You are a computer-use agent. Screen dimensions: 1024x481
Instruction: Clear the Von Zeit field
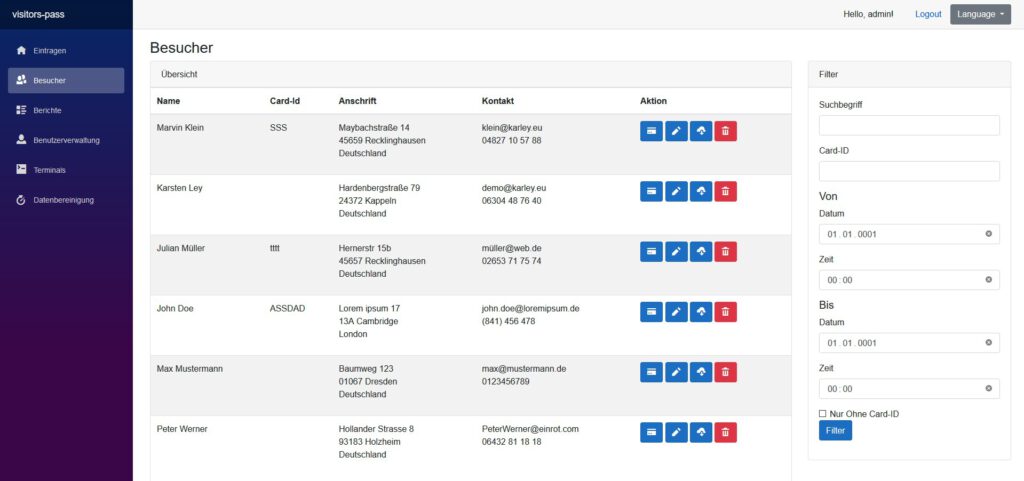pos(988,279)
